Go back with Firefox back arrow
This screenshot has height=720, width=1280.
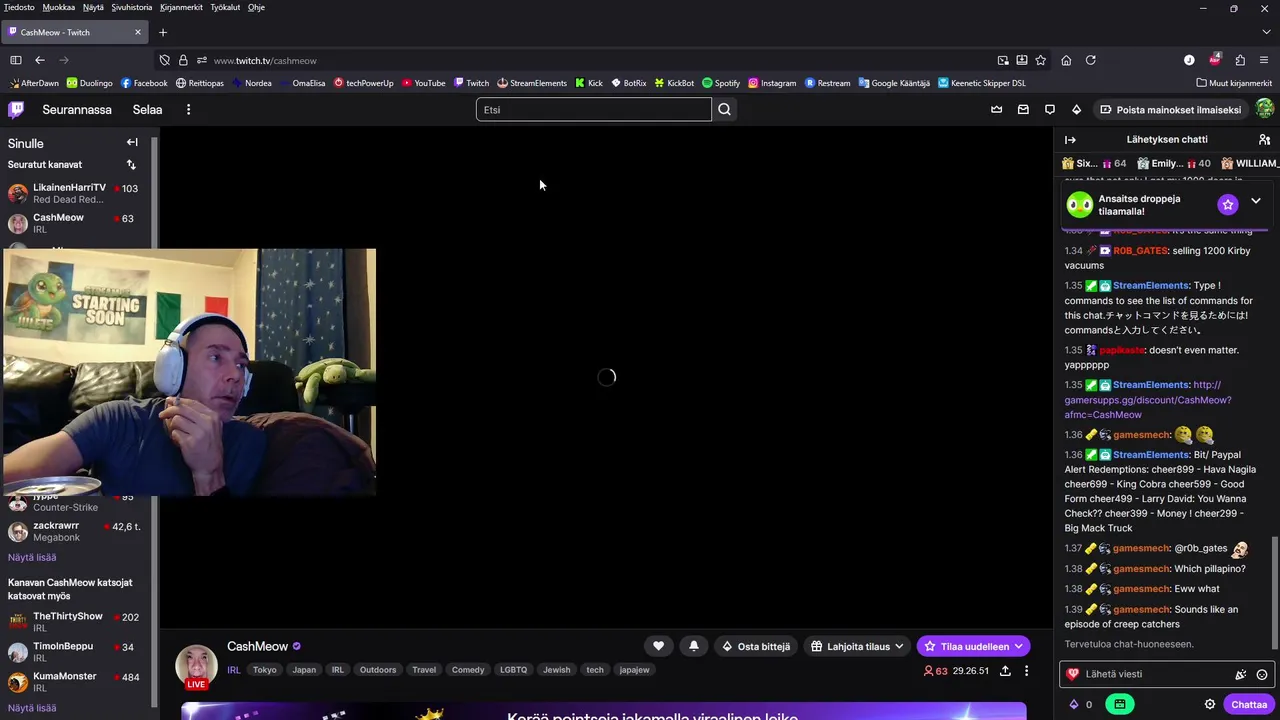coord(40,60)
